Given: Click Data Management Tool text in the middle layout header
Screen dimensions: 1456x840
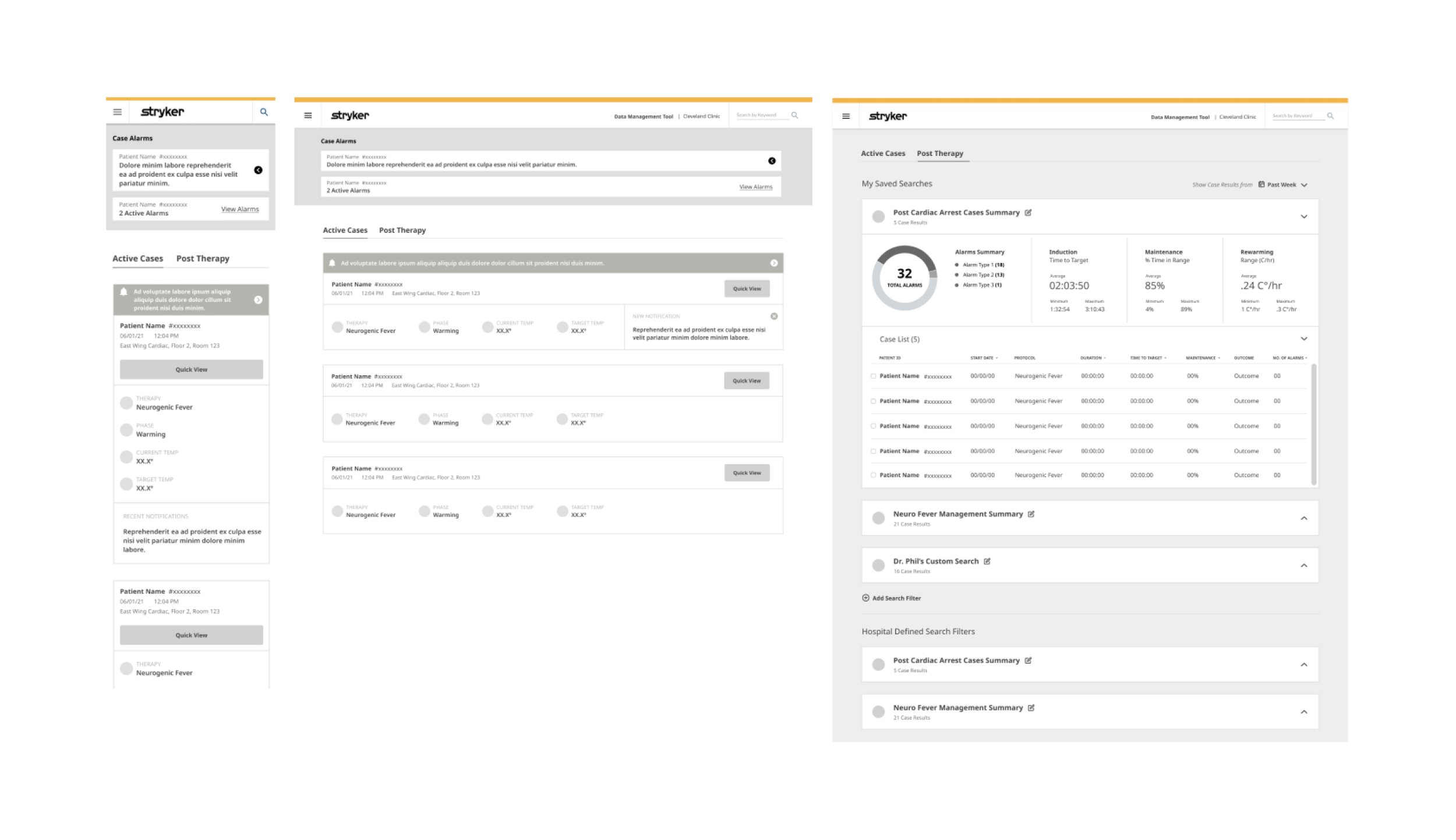Looking at the screenshot, I should 644,117.
